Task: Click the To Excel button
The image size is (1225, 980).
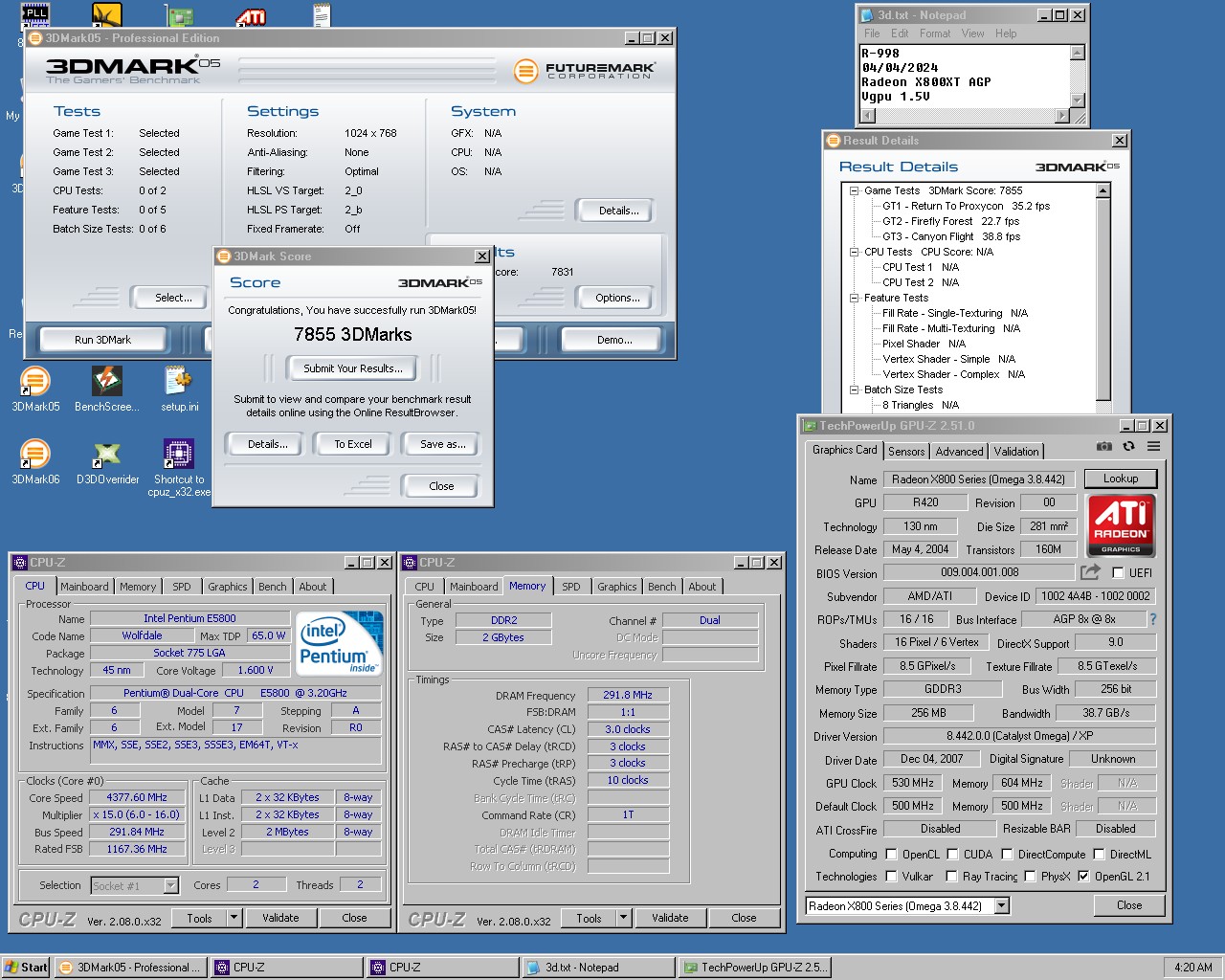Action: click(353, 444)
